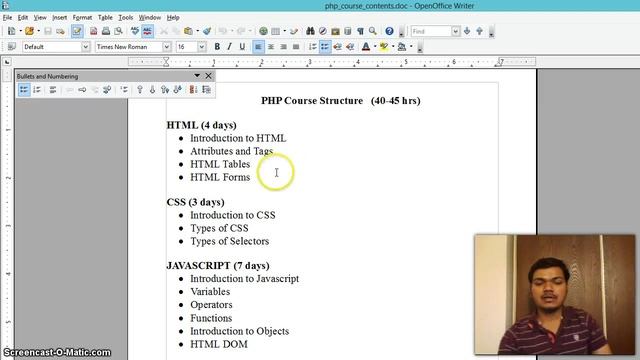Numbering On/Off in Bullets and Numbering panel
Screen dimensions: 640x360
coord(37,89)
